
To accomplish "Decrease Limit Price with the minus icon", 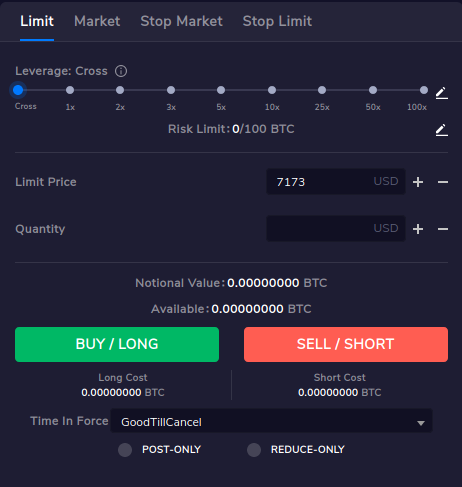I will click(443, 182).
